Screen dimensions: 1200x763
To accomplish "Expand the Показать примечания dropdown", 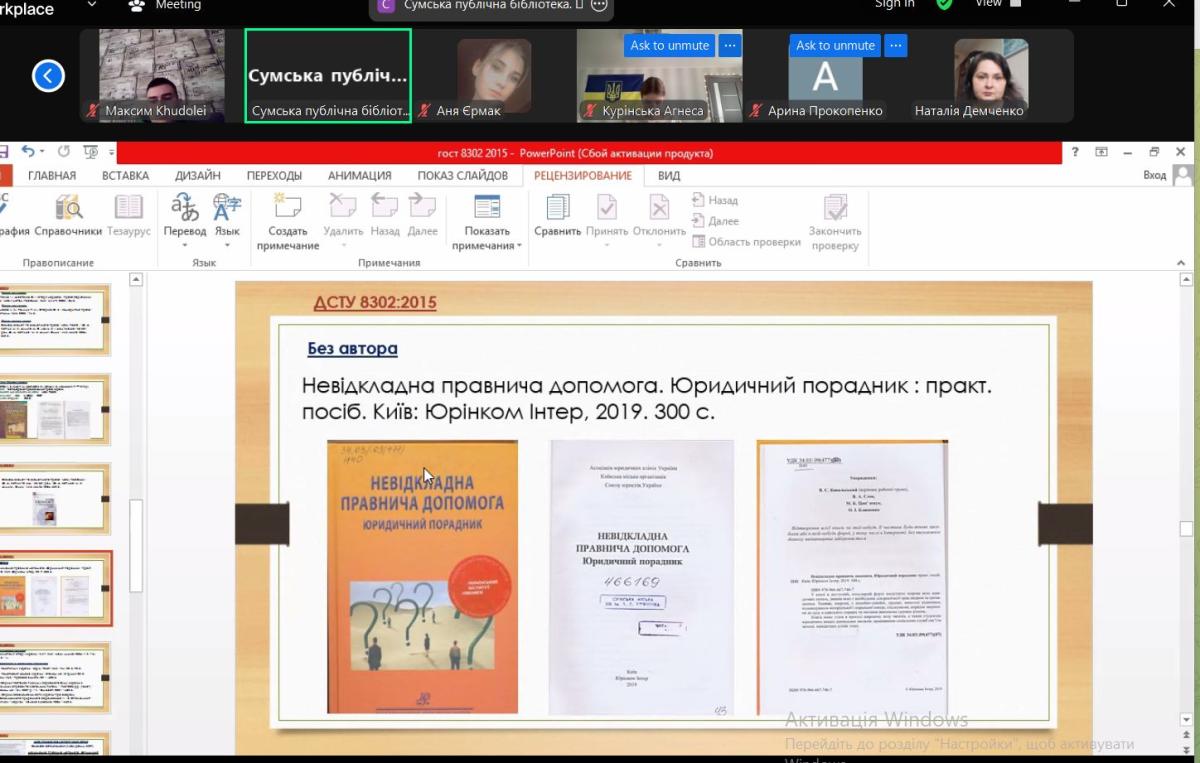I will 487,246.
